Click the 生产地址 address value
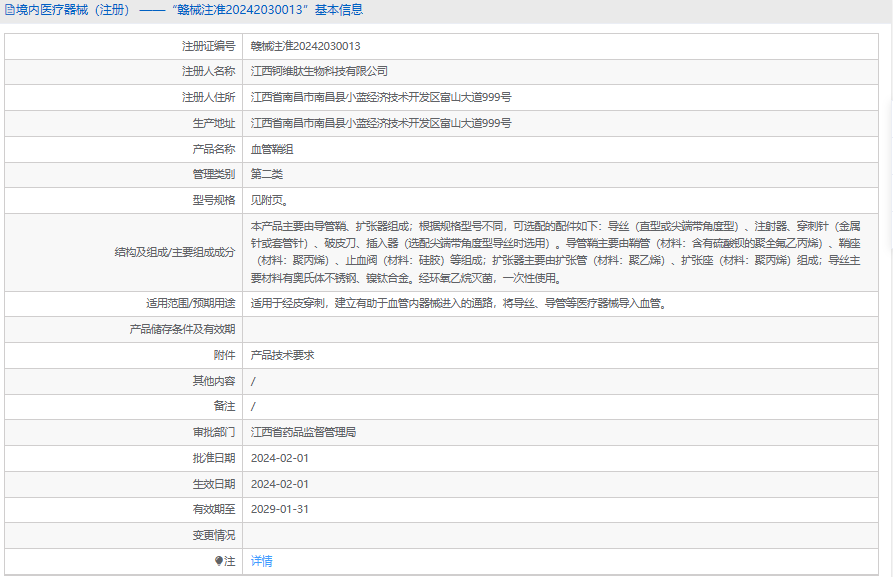 pyautogui.click(x=381, y=123)
